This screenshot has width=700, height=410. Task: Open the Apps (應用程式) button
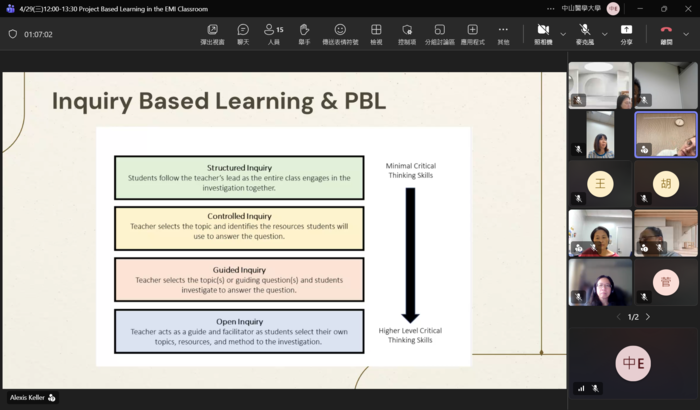[x=472, y=34]
